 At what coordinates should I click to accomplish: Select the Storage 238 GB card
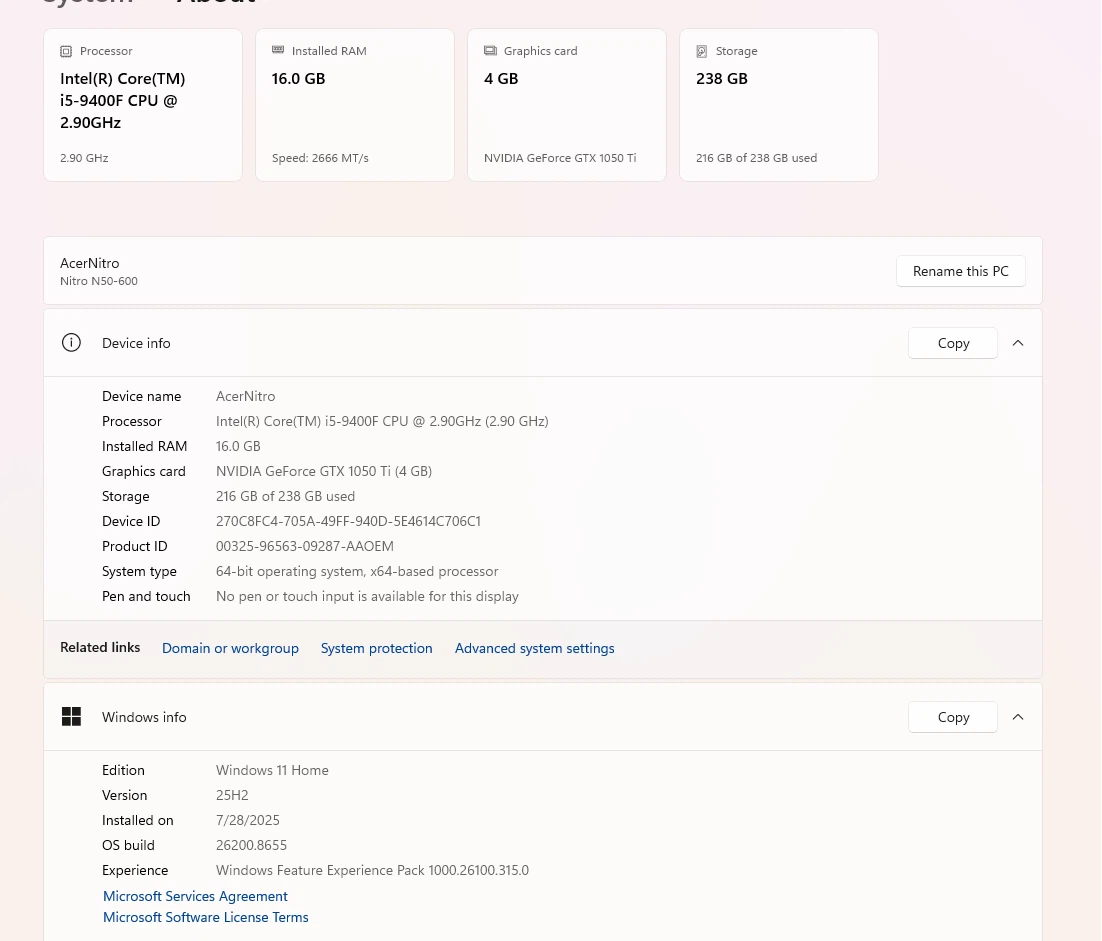tap(779, 105)
